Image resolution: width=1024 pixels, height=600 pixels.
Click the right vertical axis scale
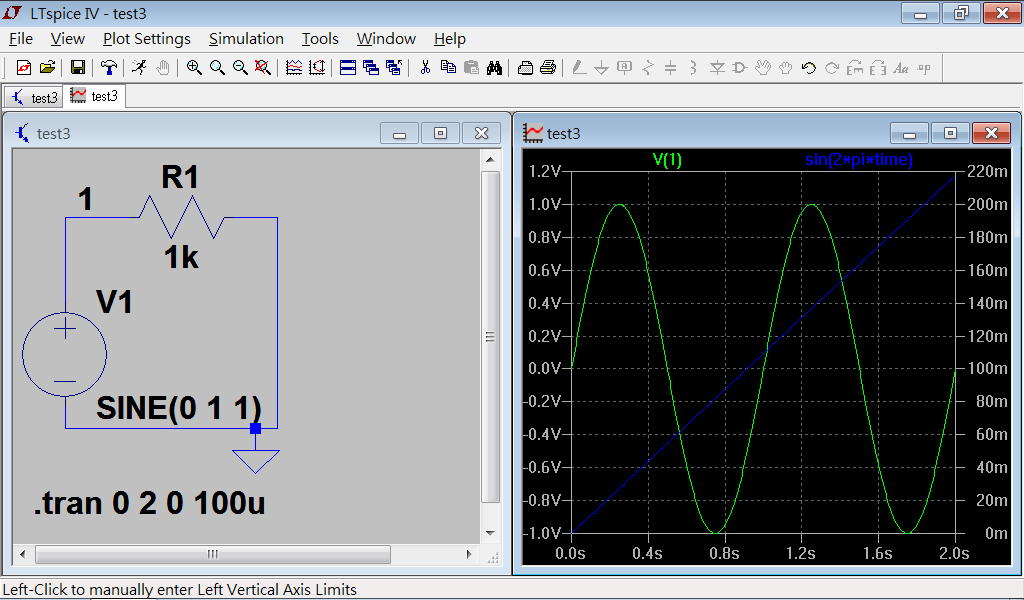coord(985,352)
